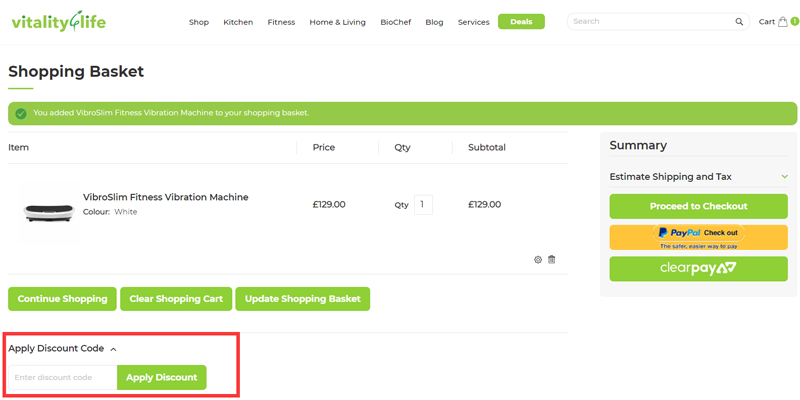The width and height of the screenshot is (800, 400).
Task: Click the vitality4life logo
Action: [x=59, y=21]
